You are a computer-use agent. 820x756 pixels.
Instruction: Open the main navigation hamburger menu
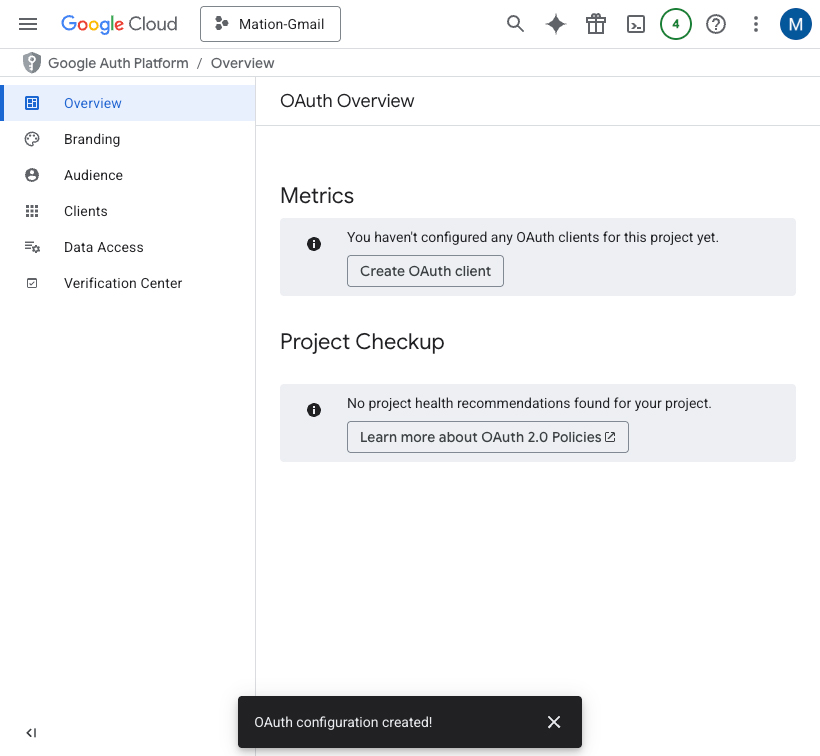(28, 24)
